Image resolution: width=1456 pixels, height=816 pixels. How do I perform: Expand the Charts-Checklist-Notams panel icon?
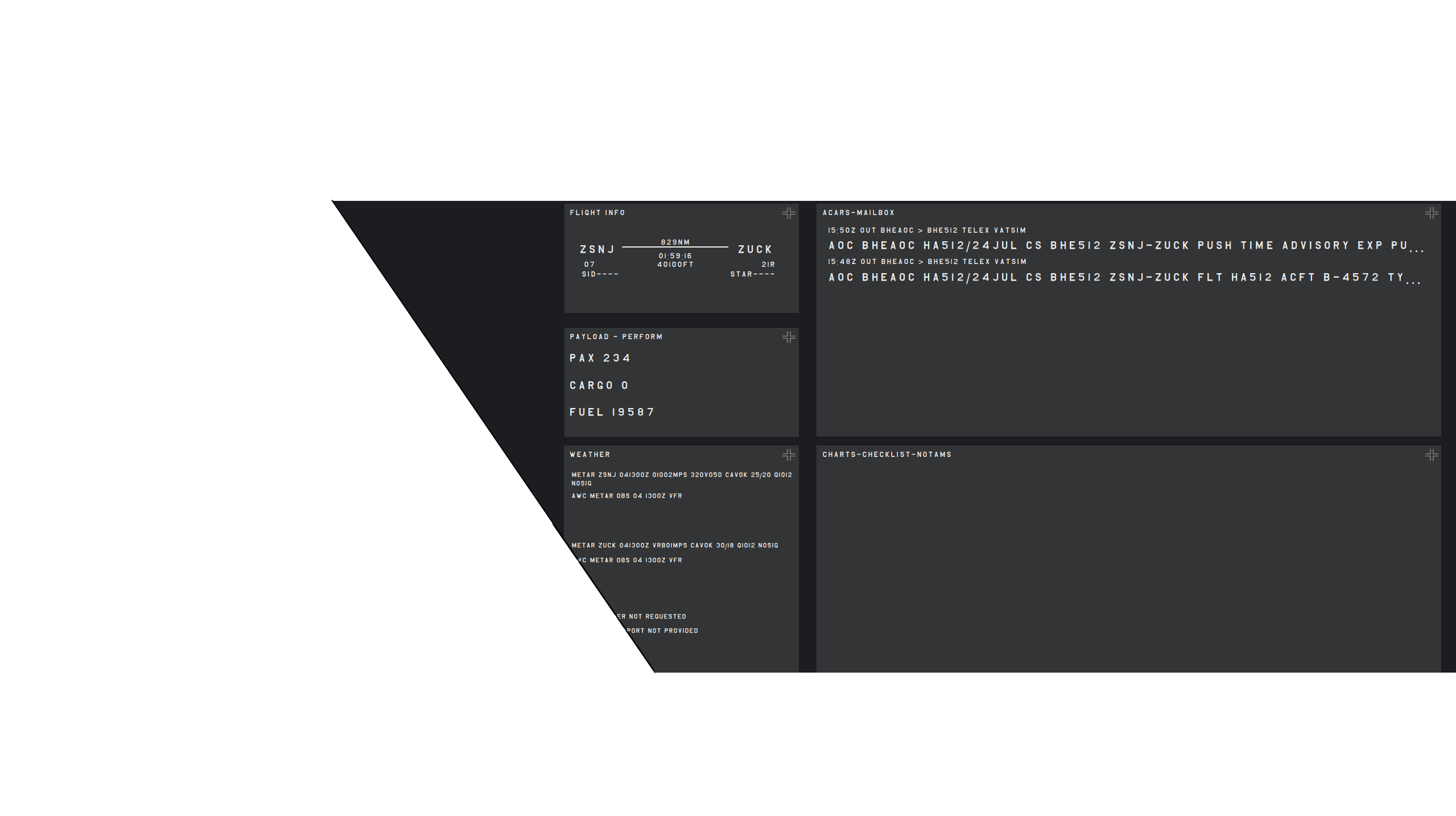click(x=1432, y=455)
